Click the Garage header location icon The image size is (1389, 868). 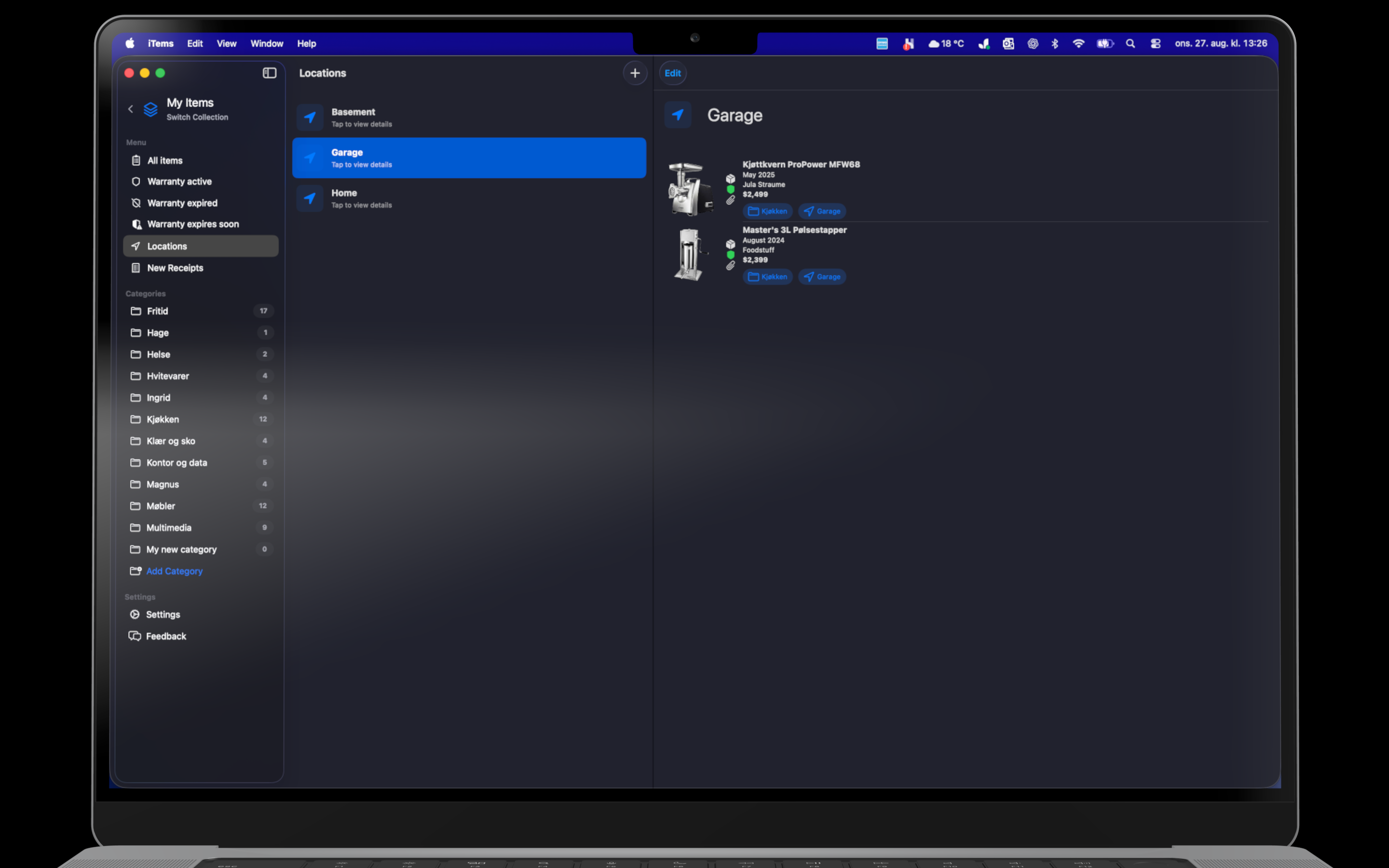[678, 115]
